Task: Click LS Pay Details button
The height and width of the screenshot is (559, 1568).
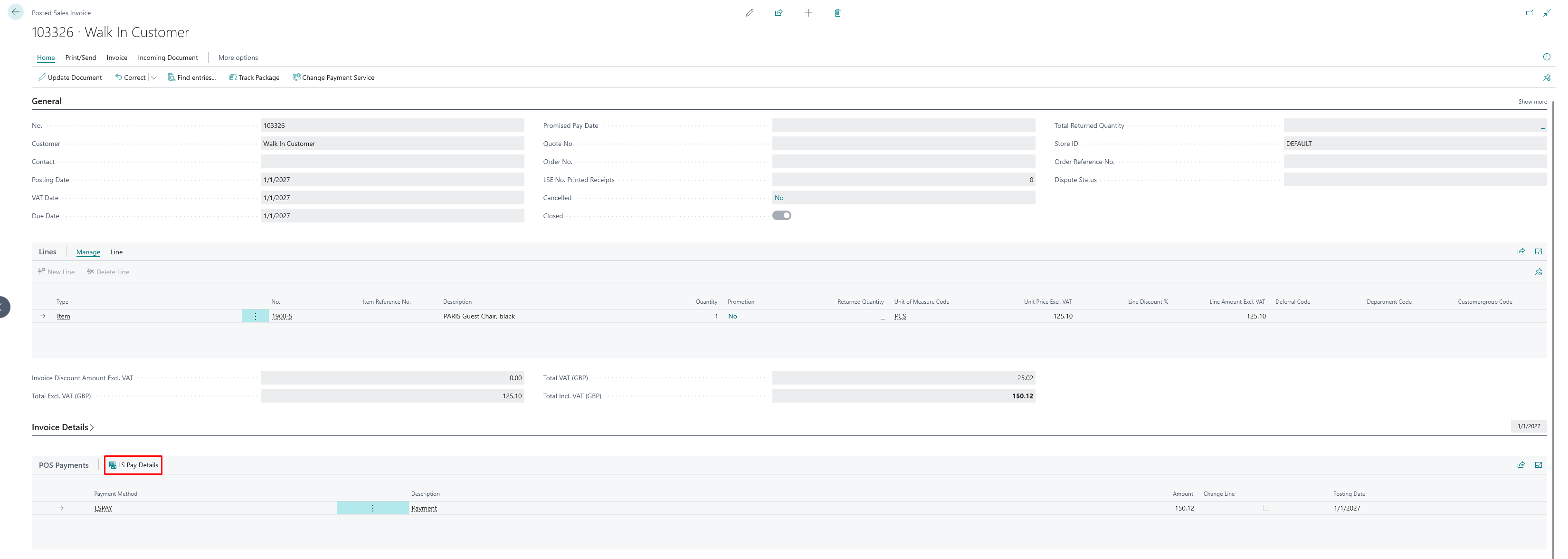Action: pyautogui.click(x=133, y=465)
